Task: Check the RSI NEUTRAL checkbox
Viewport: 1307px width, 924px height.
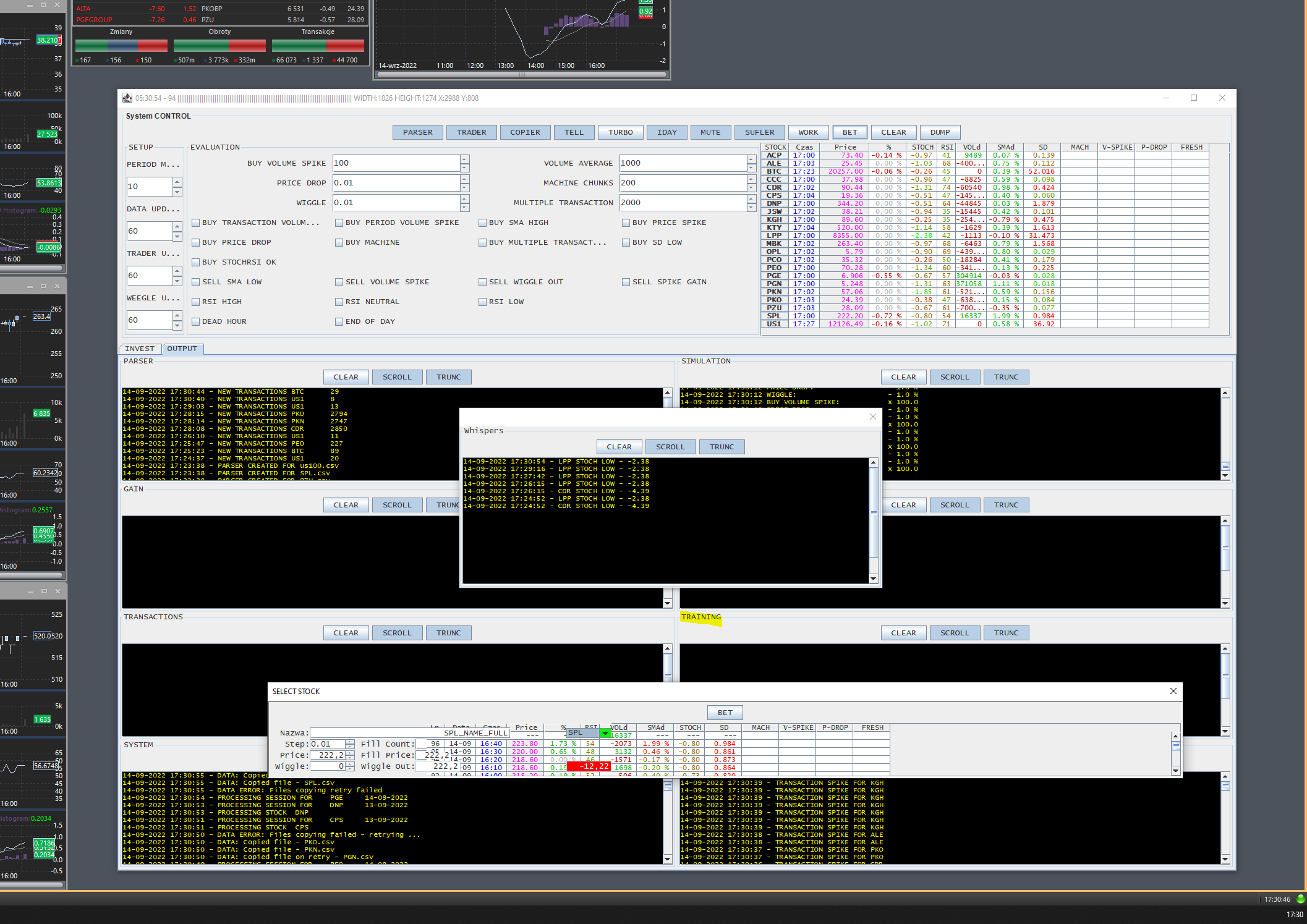Action: (x=339, y=302)
